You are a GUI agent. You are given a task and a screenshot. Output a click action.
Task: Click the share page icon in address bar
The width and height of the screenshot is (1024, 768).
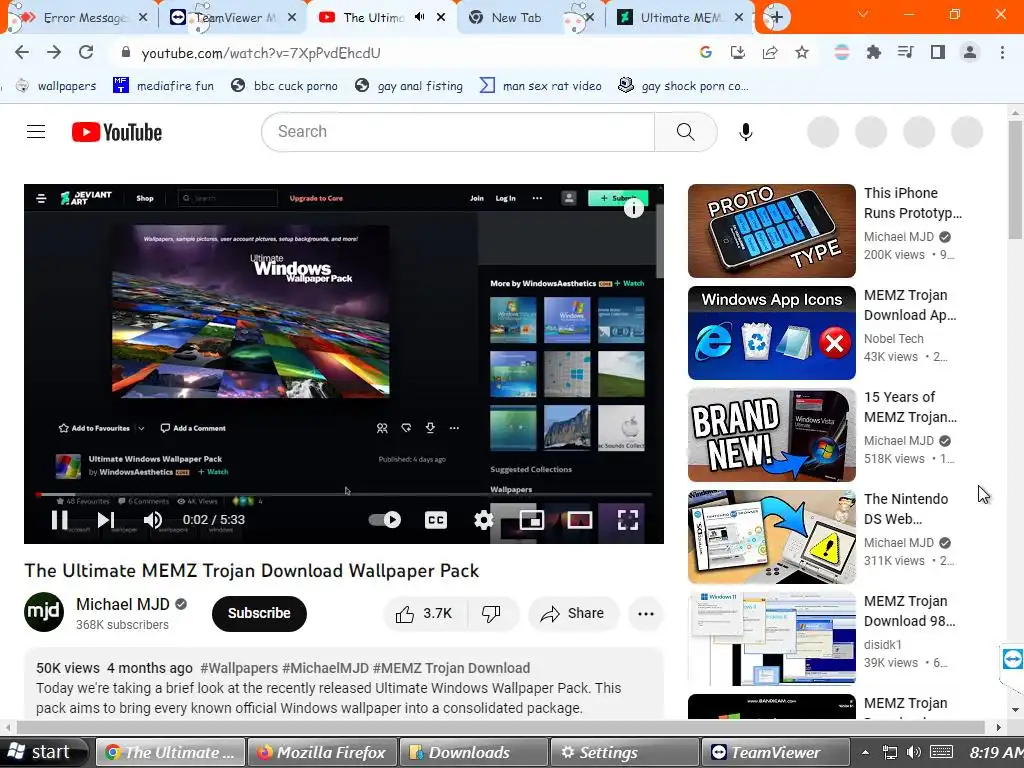tap(770, 53)
